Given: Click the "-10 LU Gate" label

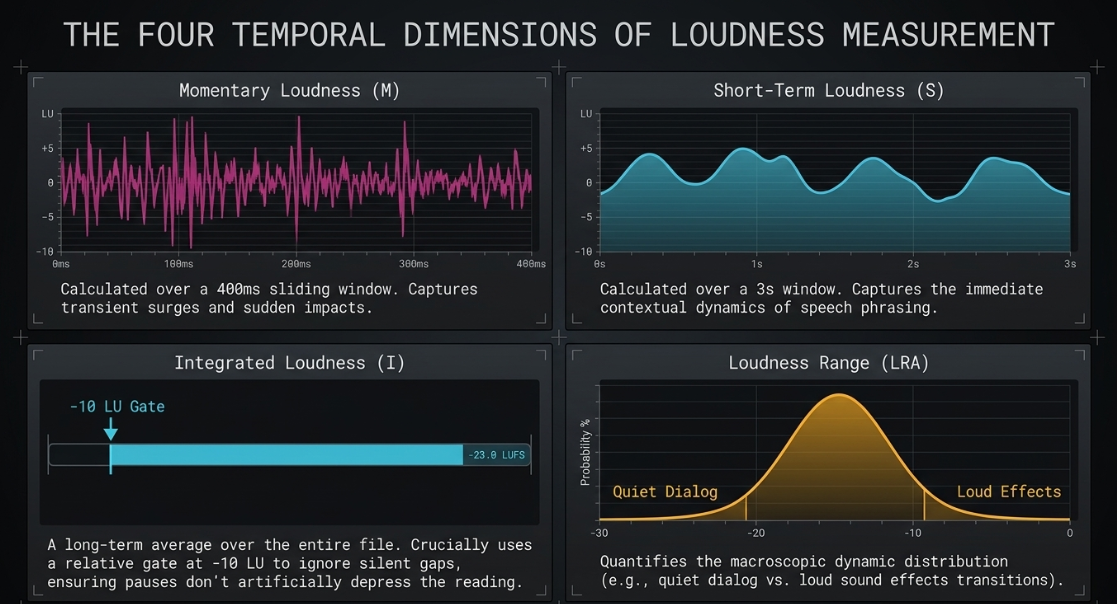Looking at the screenshot, I should [x=117, y=407].
